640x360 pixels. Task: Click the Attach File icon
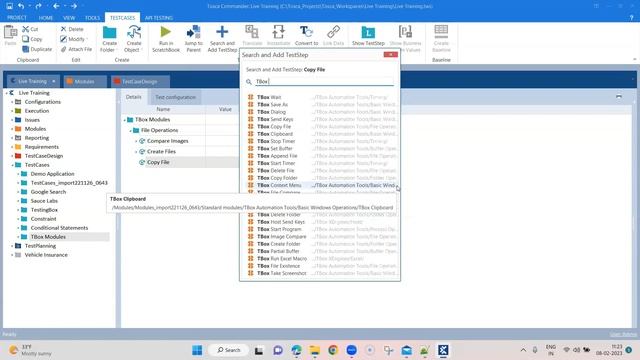63,49
